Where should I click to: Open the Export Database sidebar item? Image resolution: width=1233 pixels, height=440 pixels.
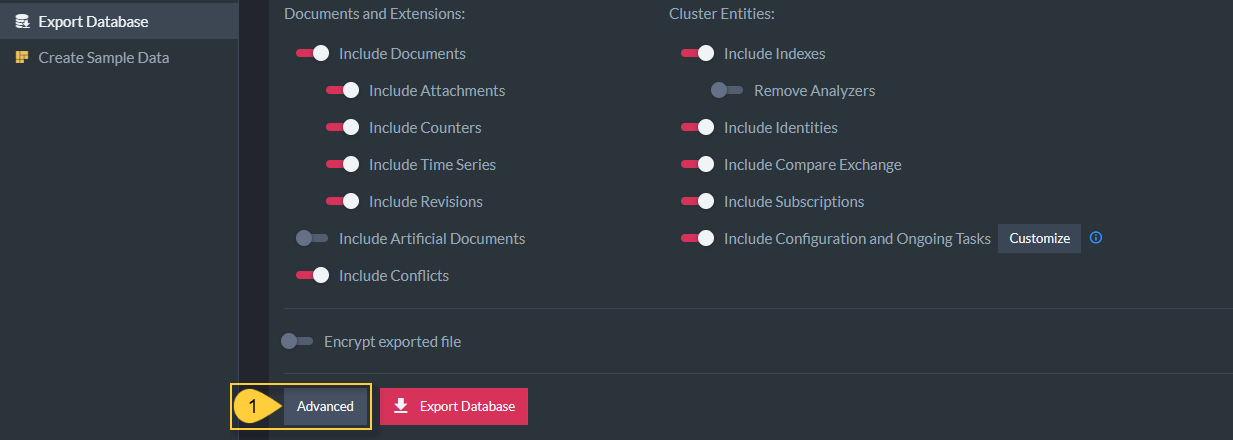coord(119,21)
